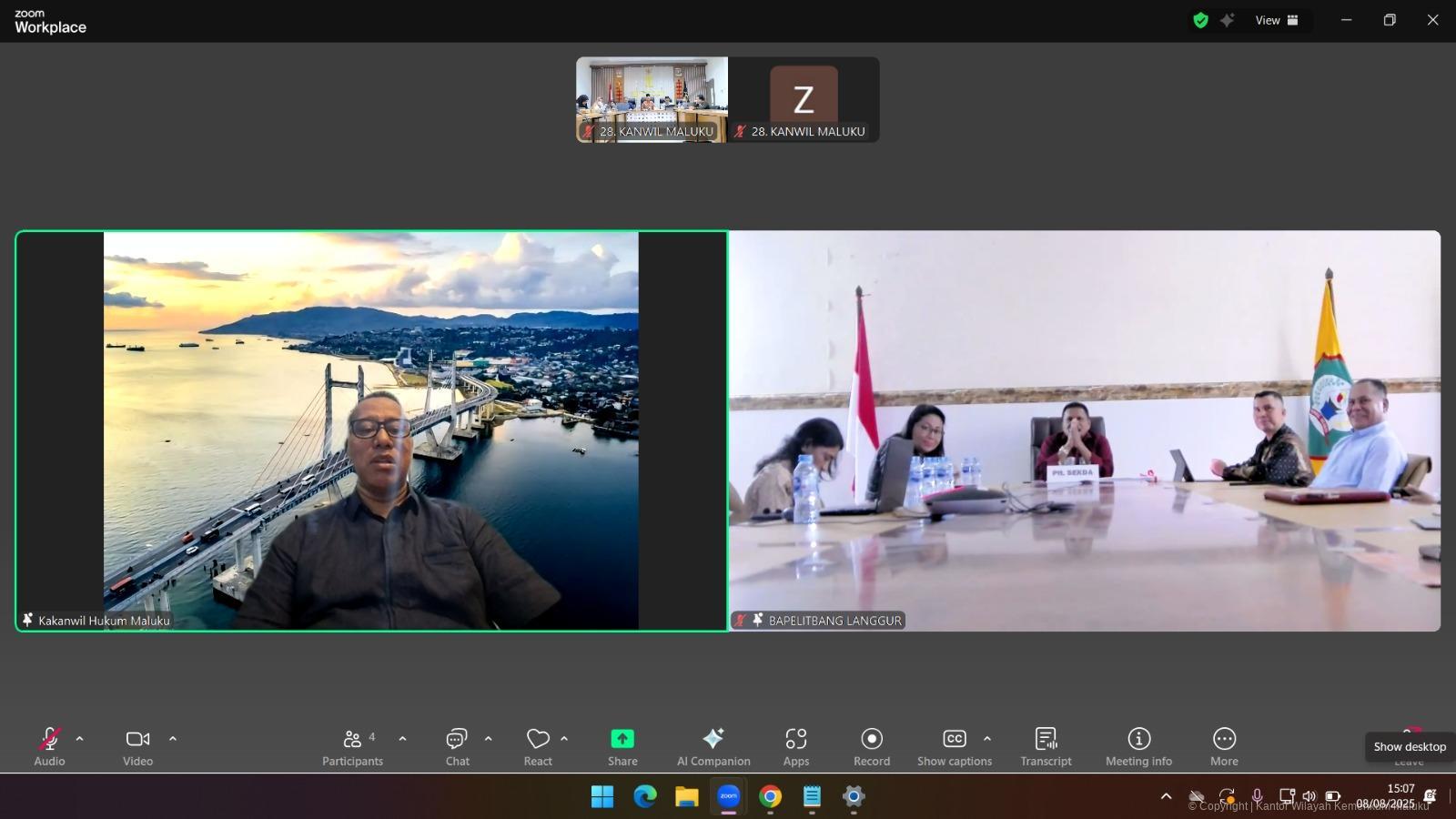
Task: Open the React emoji menu
Action: click(x=538, y=747)
